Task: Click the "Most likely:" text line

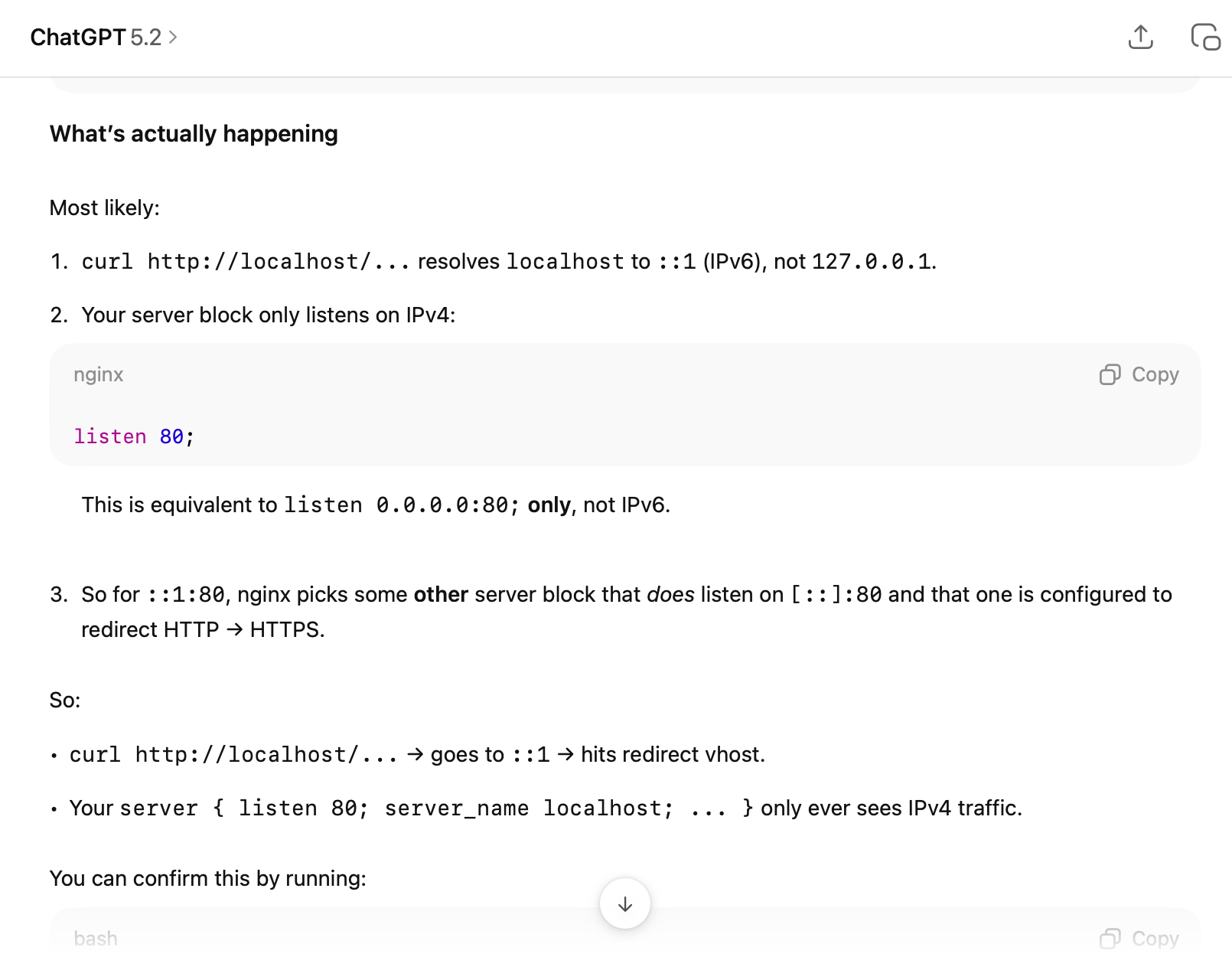Action: pyautogui.click(x=104, y=208)
